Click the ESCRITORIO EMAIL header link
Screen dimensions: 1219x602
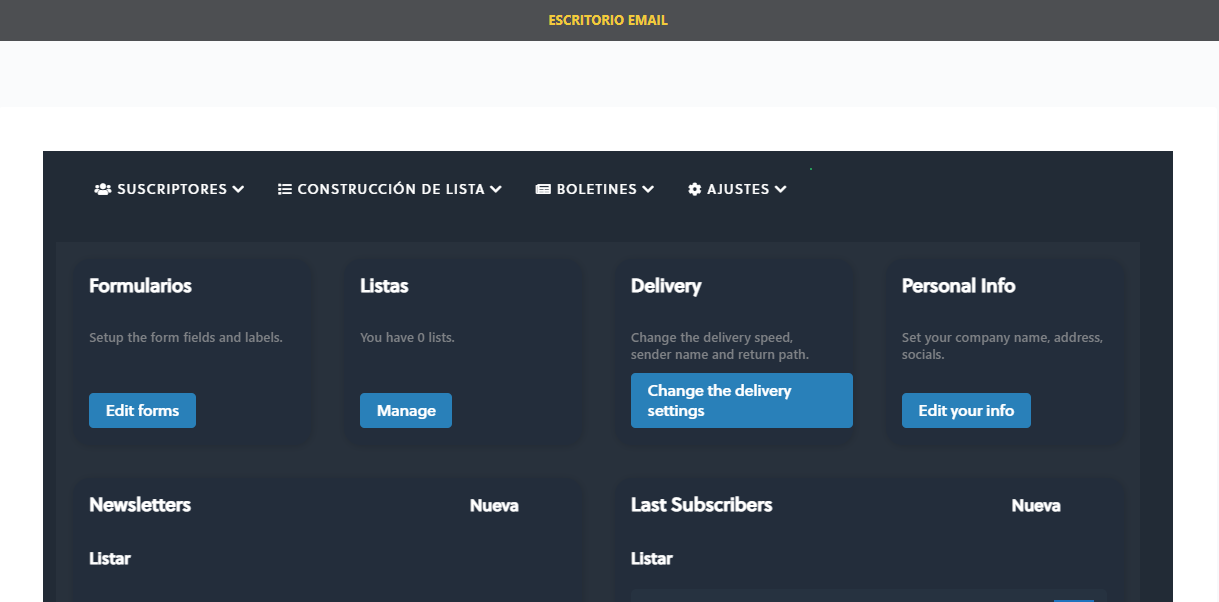pyautogui.click(x=607, y=19)
